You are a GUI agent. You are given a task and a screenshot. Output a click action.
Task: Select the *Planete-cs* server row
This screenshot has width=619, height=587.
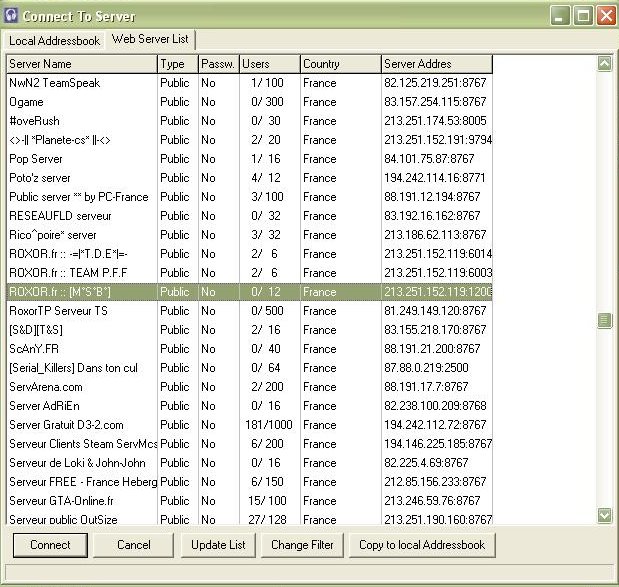tap(249, 140)
